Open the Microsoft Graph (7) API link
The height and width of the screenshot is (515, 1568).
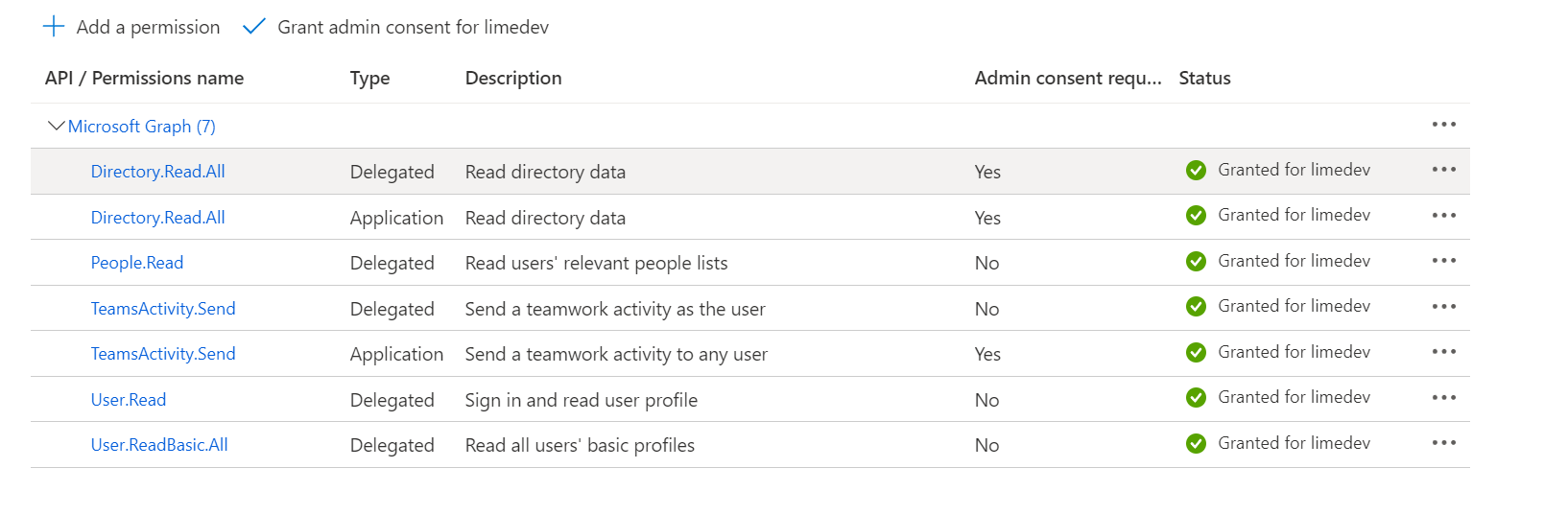(141, 127)
